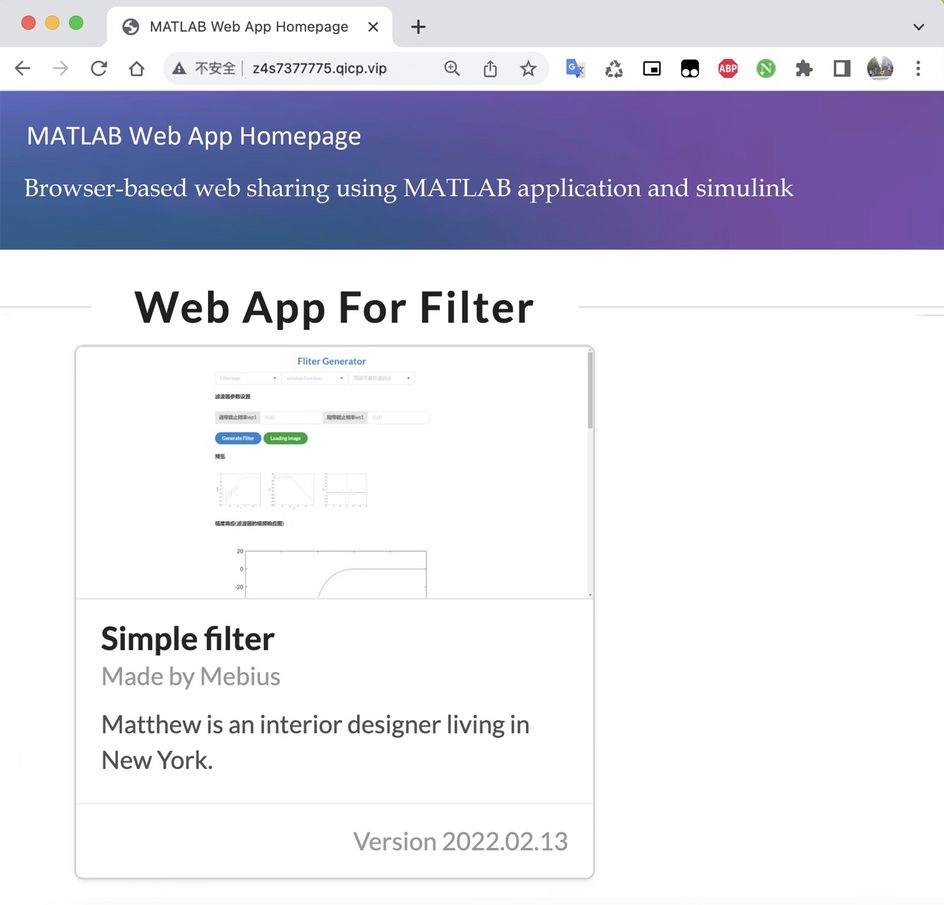The height and width of the screenshot is (905, 944).
Task: Go to the browser home page
Action: point(137,68)
